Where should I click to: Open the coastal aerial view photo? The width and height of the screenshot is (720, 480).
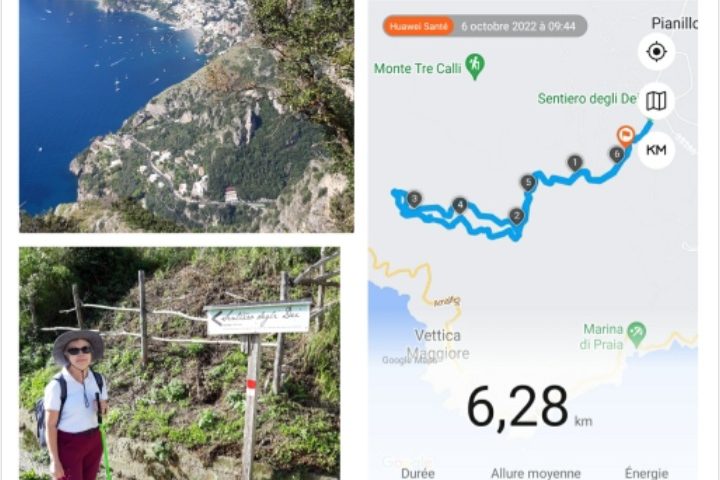tap(186, 116)
